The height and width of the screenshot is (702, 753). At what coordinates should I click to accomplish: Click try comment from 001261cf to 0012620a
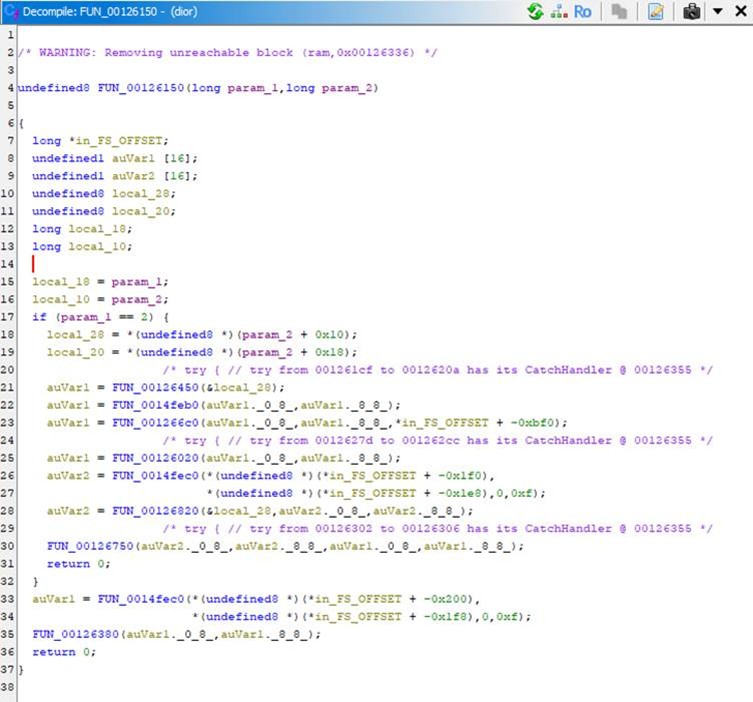coord(437,370)
